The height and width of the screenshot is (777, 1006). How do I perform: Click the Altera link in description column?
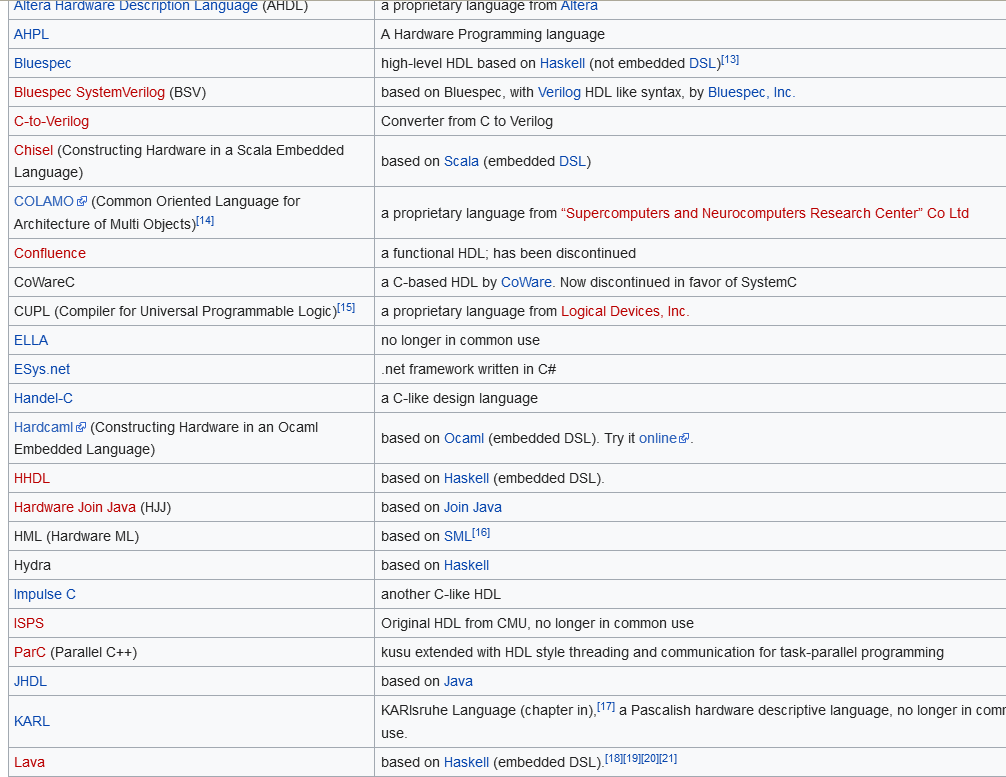pyautogui.click(x=579, y=6)
